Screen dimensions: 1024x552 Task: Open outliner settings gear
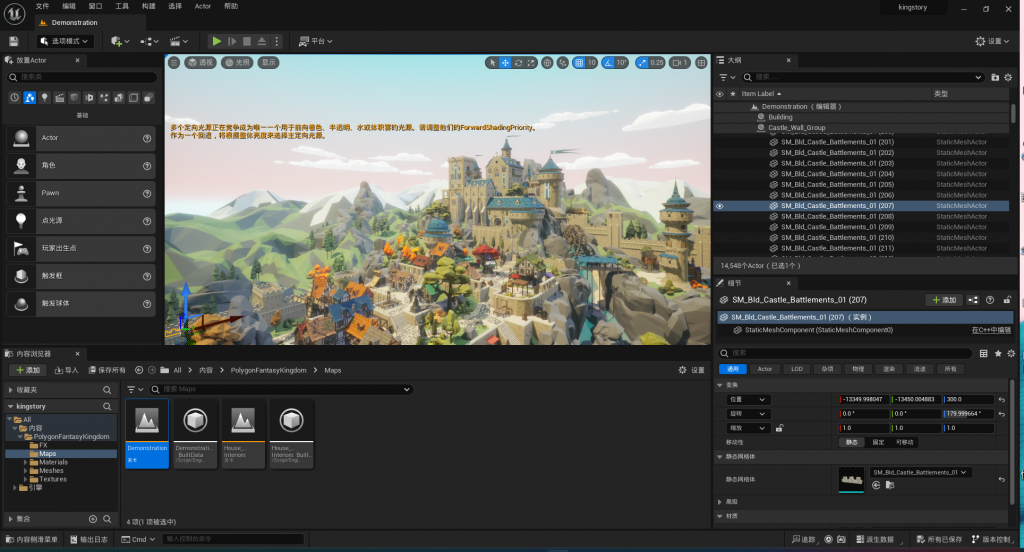(x=1008, y=77)
